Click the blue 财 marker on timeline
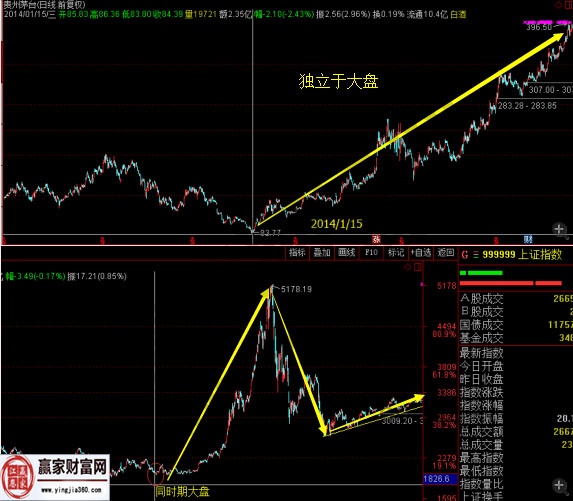Viewport: 573px width, 501px height. tap(528, 240)
